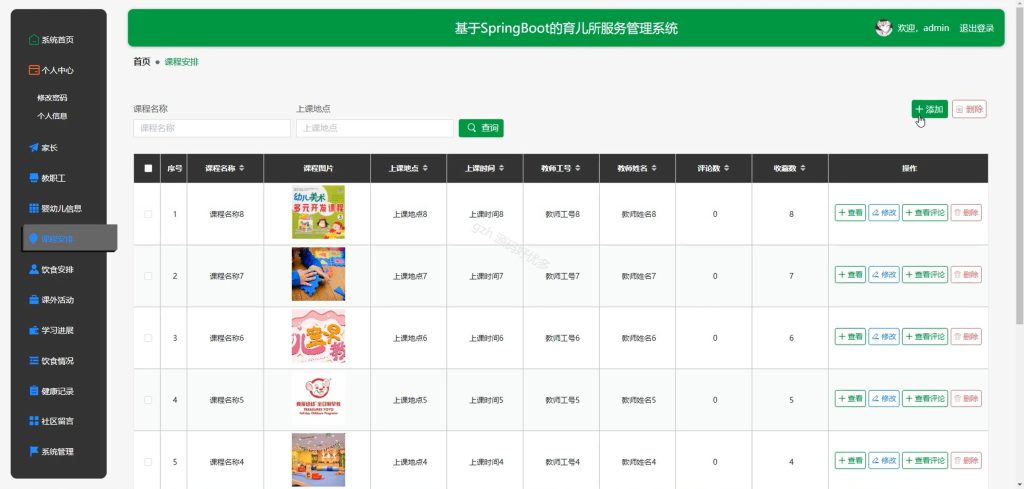Click the 上课地点 search input field
Image resolution: width=1024 pixels, height=489 pixels.
click(x=374, y=129)
